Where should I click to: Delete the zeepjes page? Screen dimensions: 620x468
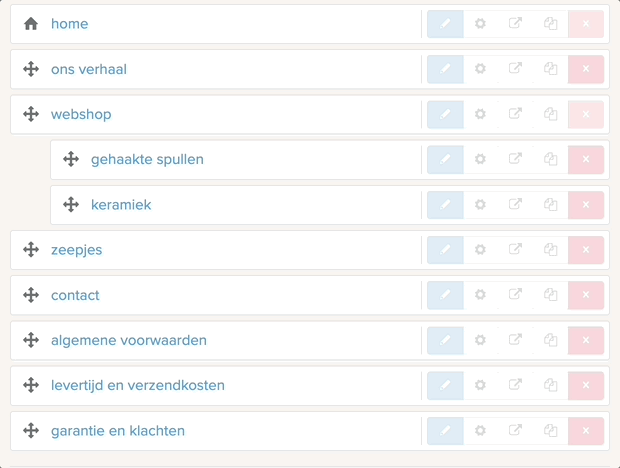586,250
